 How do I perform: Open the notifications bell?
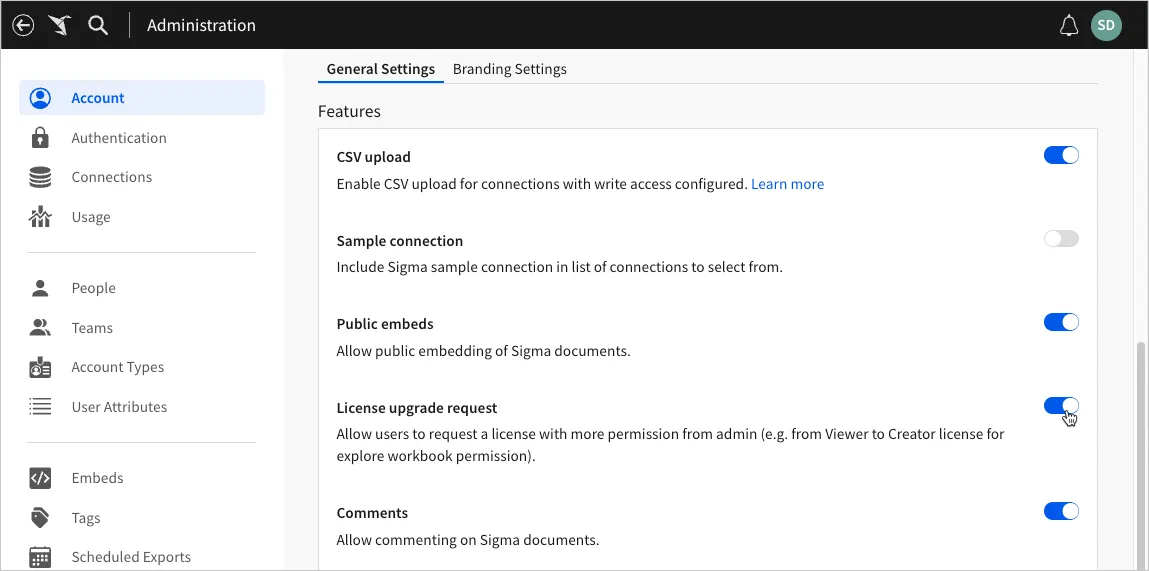(x=1069, y=26)
